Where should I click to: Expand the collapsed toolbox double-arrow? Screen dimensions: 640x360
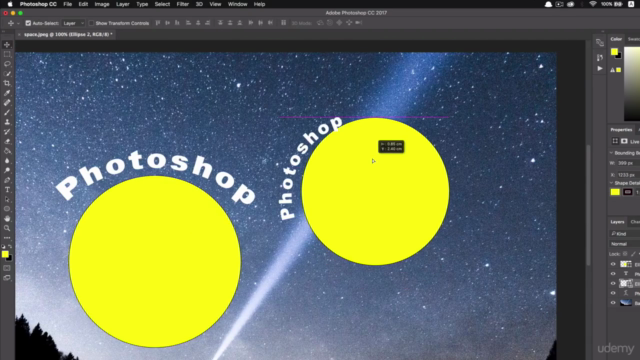tap(4, 31)
